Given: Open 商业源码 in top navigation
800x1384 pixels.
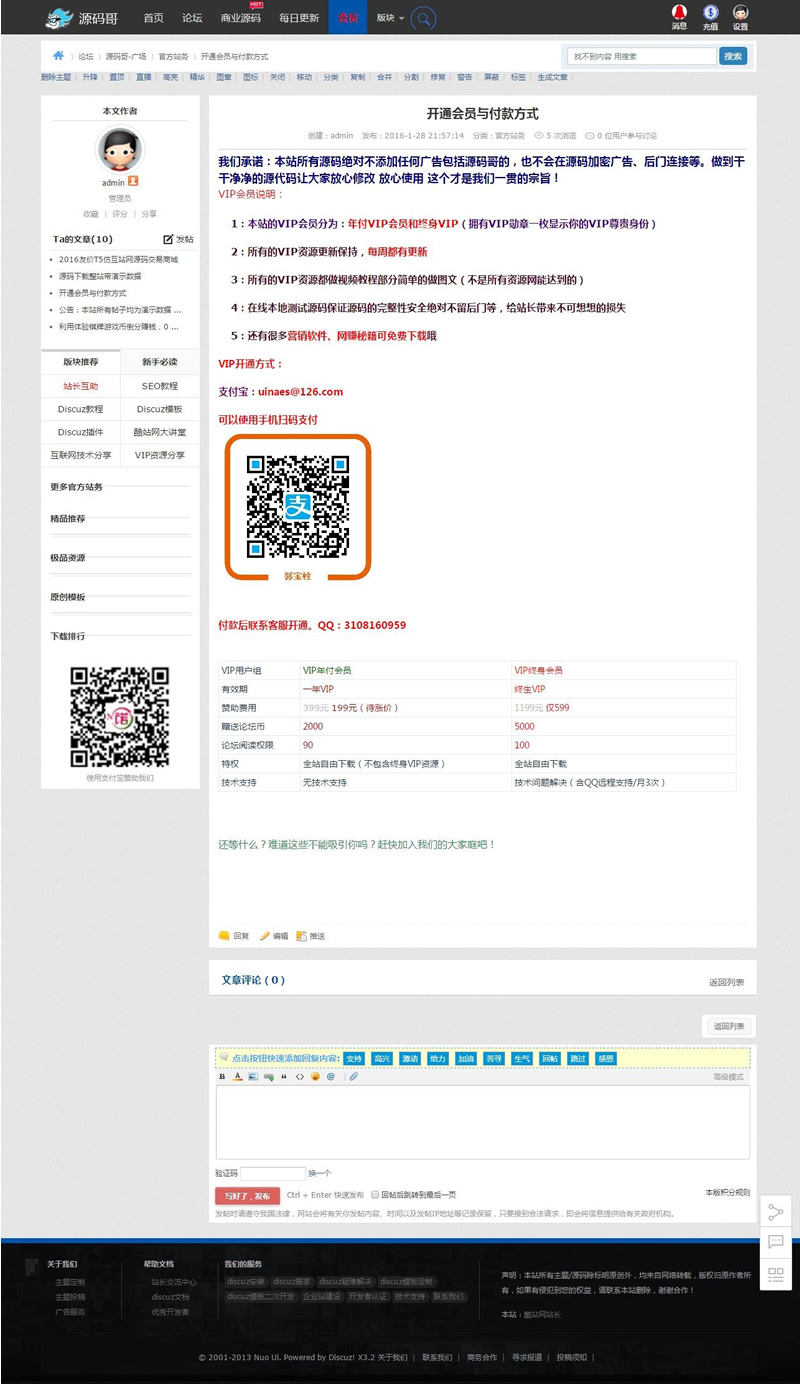Looking at the screenshot, I should click(240, 18).
